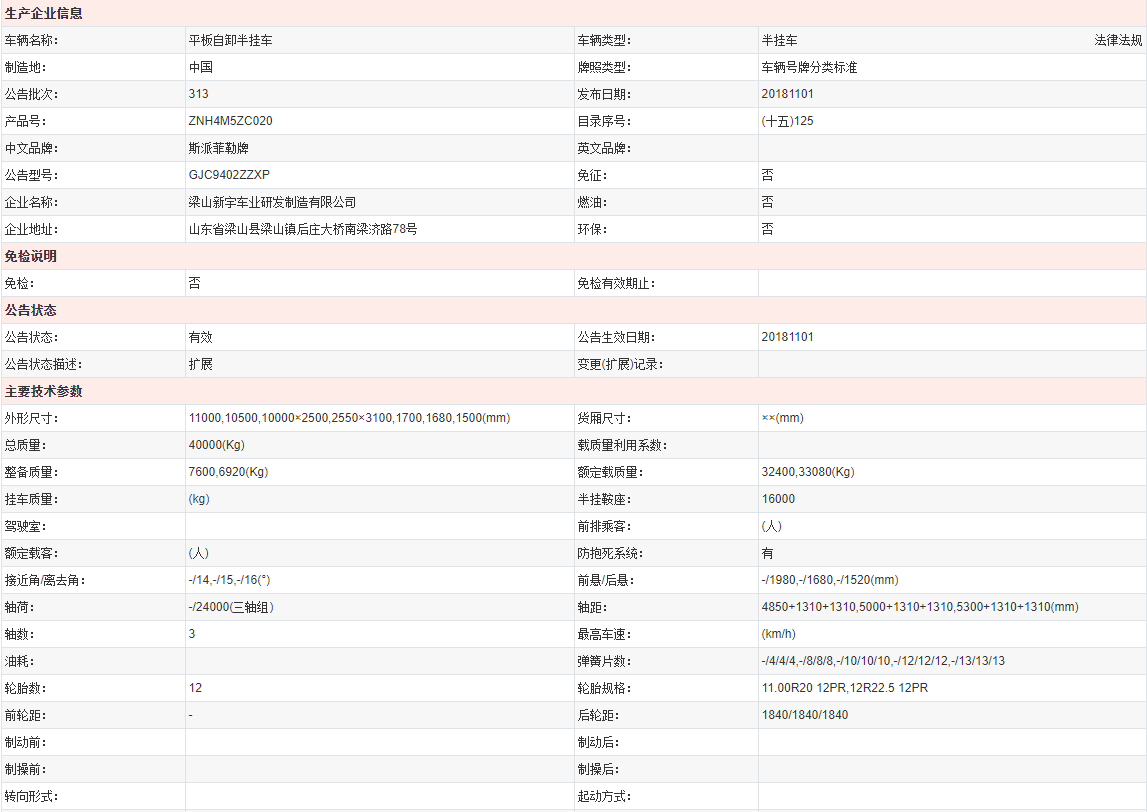
Task: Select announcement model GJC9402ZZXP
Action: tap(229, 175)
